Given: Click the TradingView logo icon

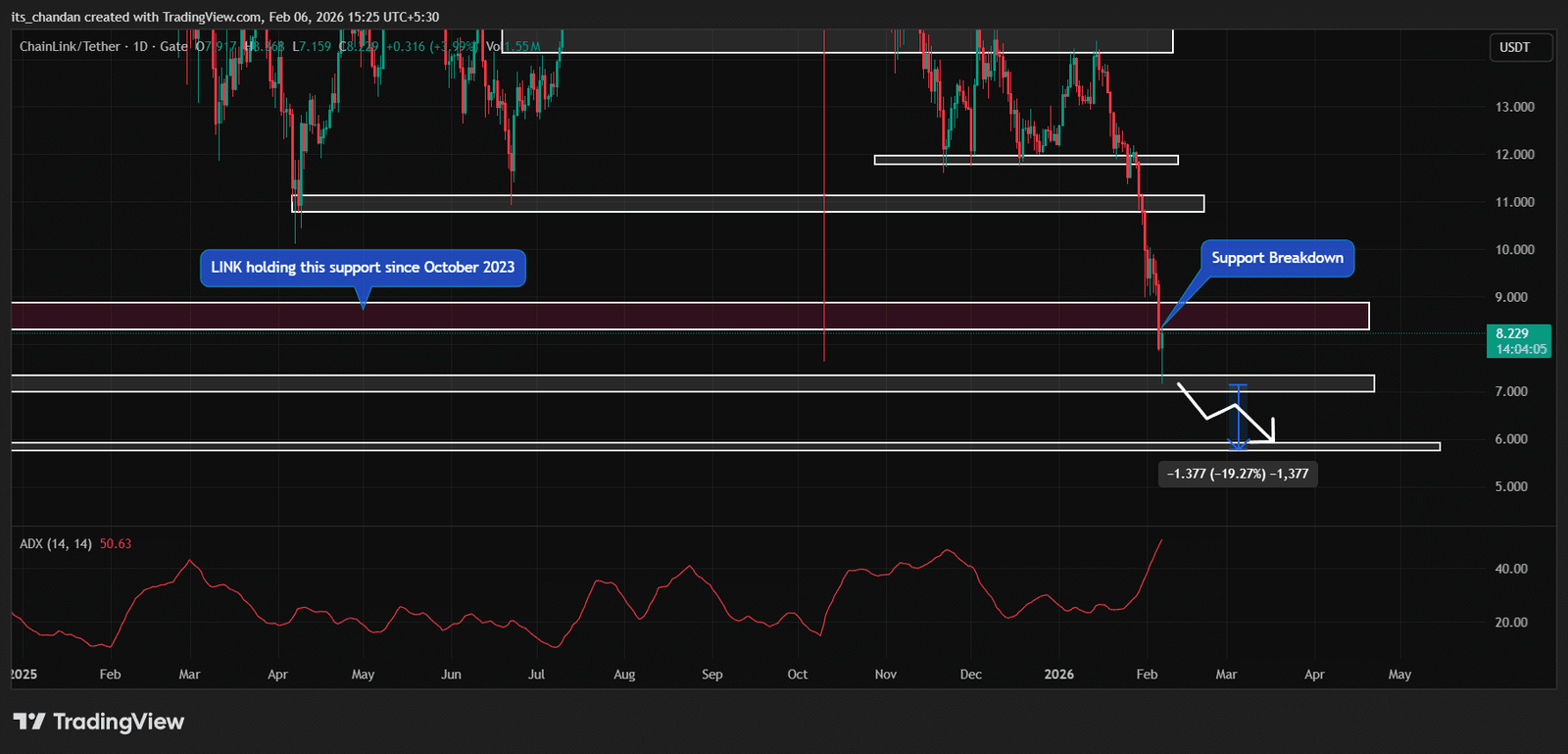Looking at the screenshot, I should point(29,722).
